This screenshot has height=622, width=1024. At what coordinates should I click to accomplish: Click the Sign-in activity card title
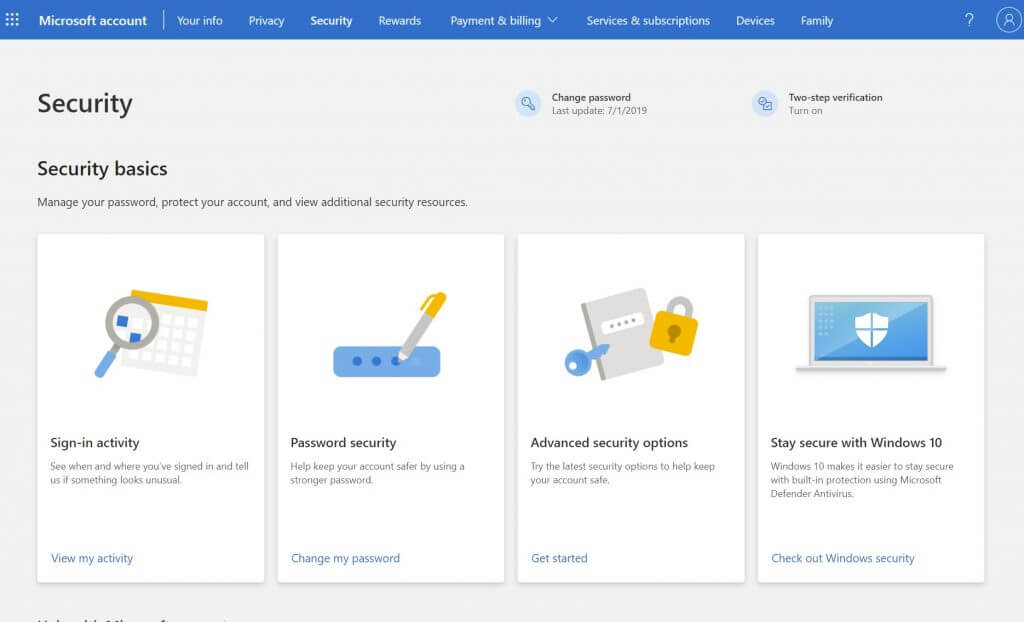95,442
